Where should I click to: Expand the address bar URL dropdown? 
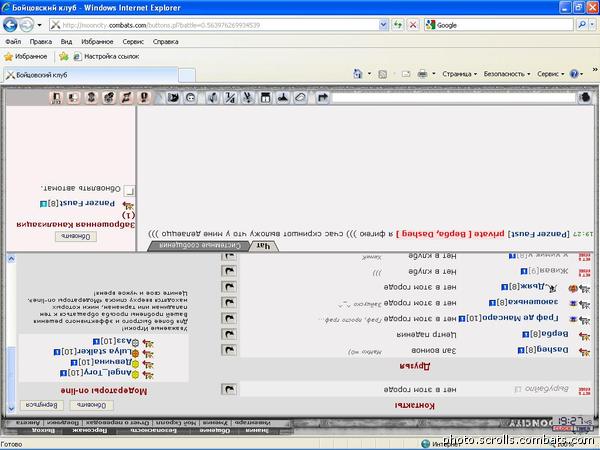(383, 25)
